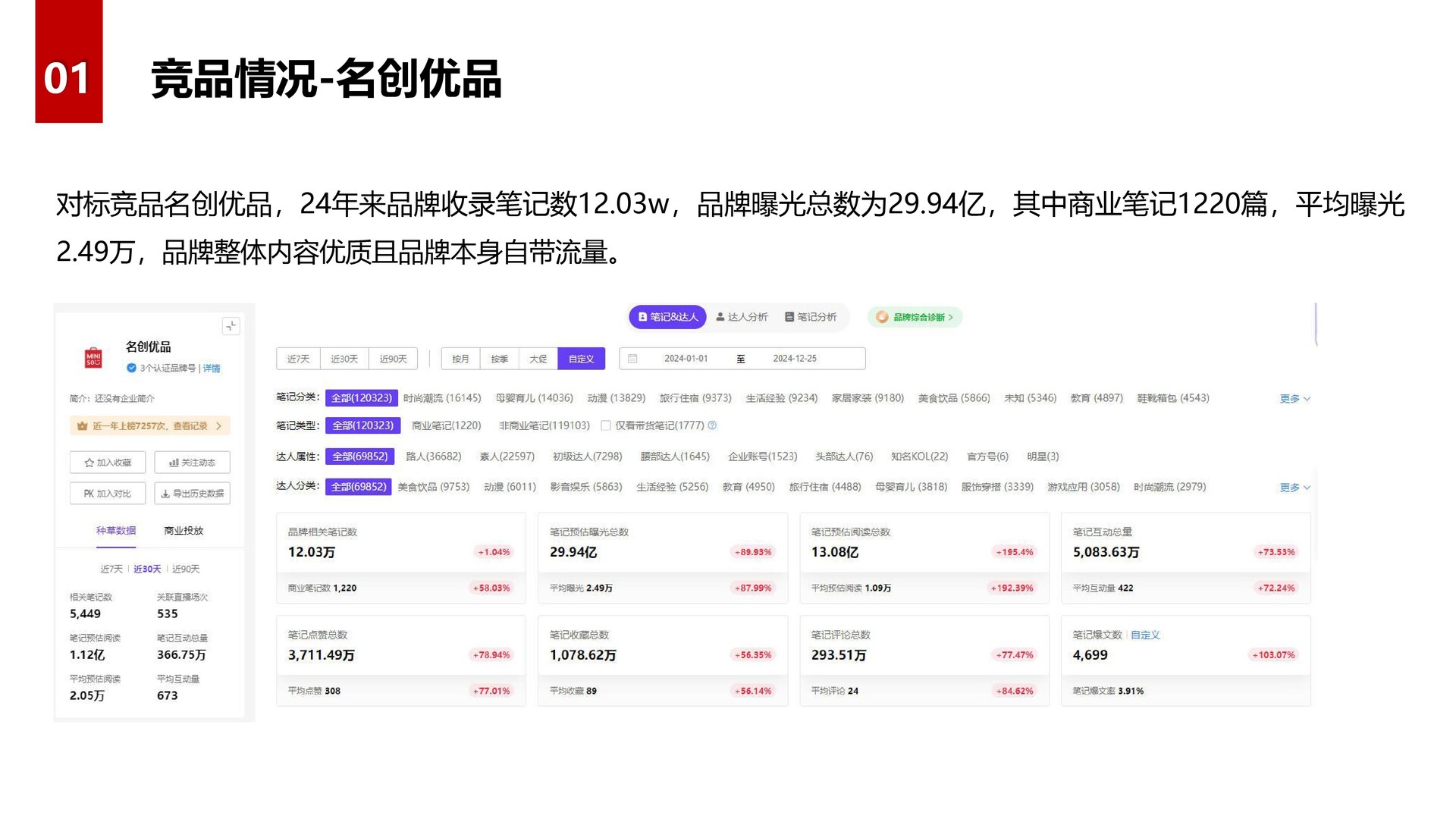Click 自定义 link beside 笔记爆文数

(x=1145, y=635)
